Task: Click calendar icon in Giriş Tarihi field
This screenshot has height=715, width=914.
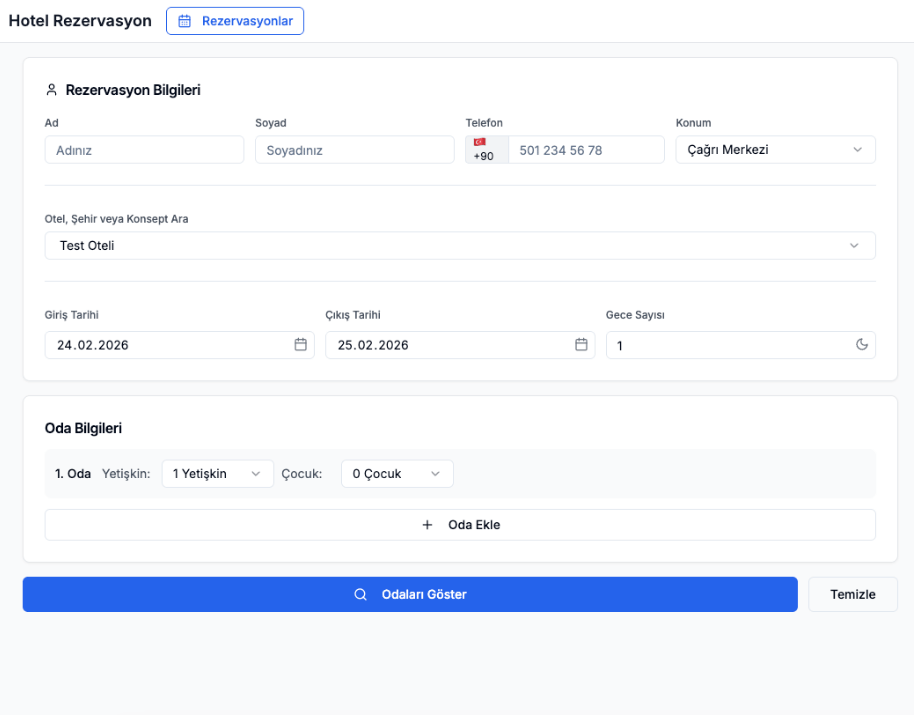Action: [x=300, y=345]
